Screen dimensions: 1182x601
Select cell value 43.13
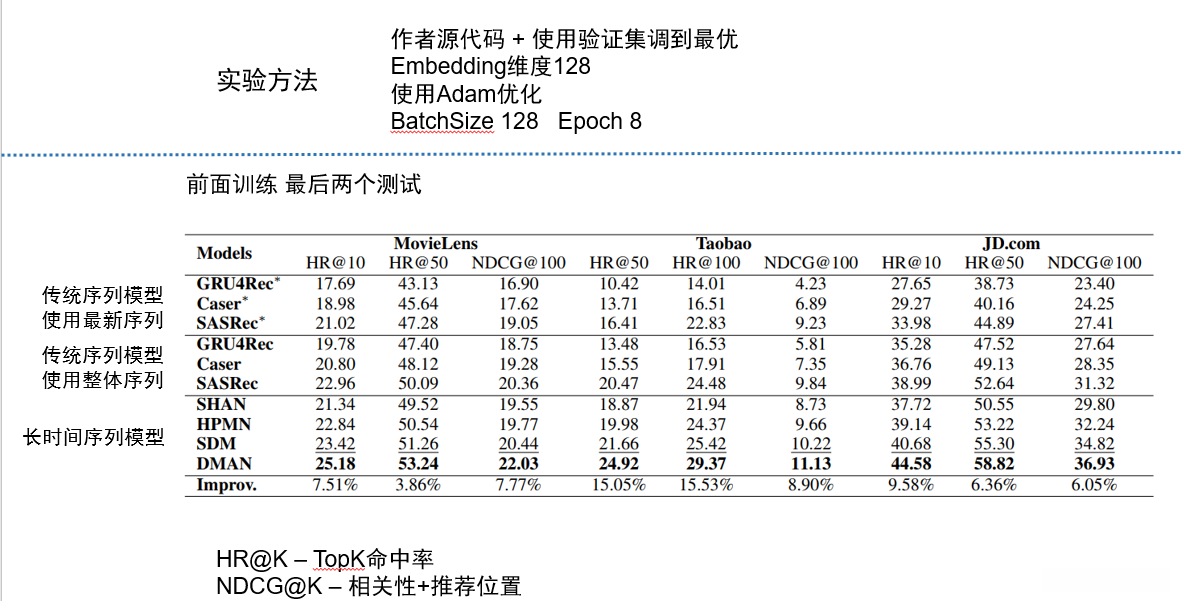(418, 284)
